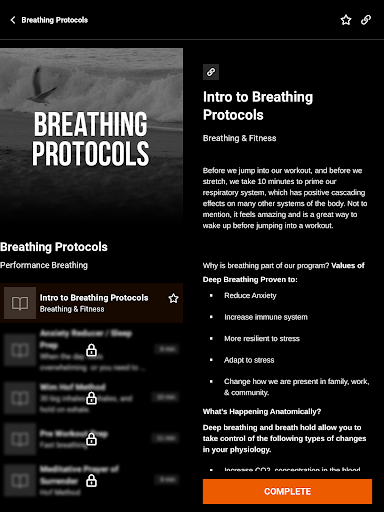Select the blurred Anxiety Reducer / Sleep Prep row
Image resolution: width=384 pixels, height=512 pixels.
tap(91, 350)
